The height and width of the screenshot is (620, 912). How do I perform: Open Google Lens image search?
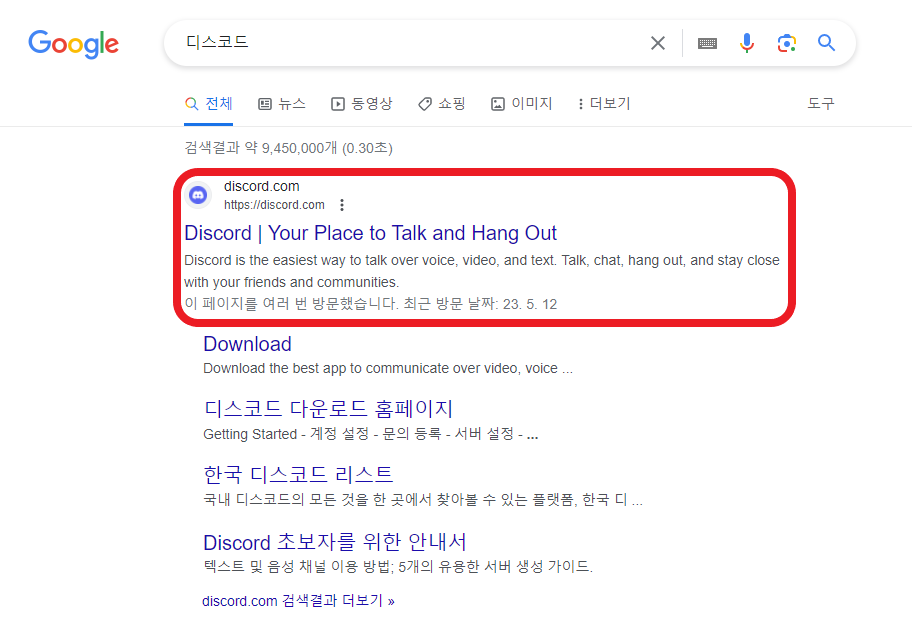pyautogui.click(x=786, y=43)
